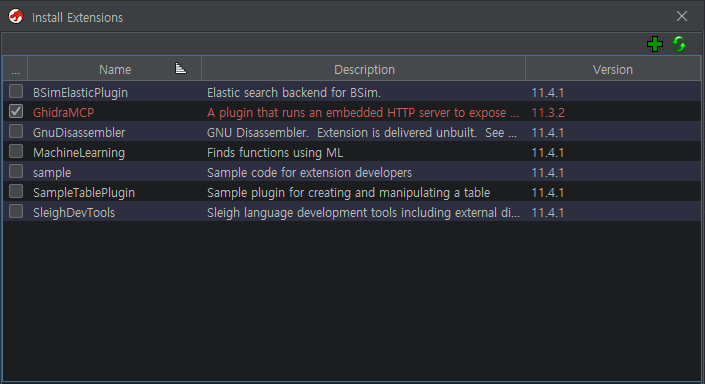This screenshot has height=384, width=705.
Task: Click 'Elastic search backend for BSim.' description
Action: tap(294, 92)
